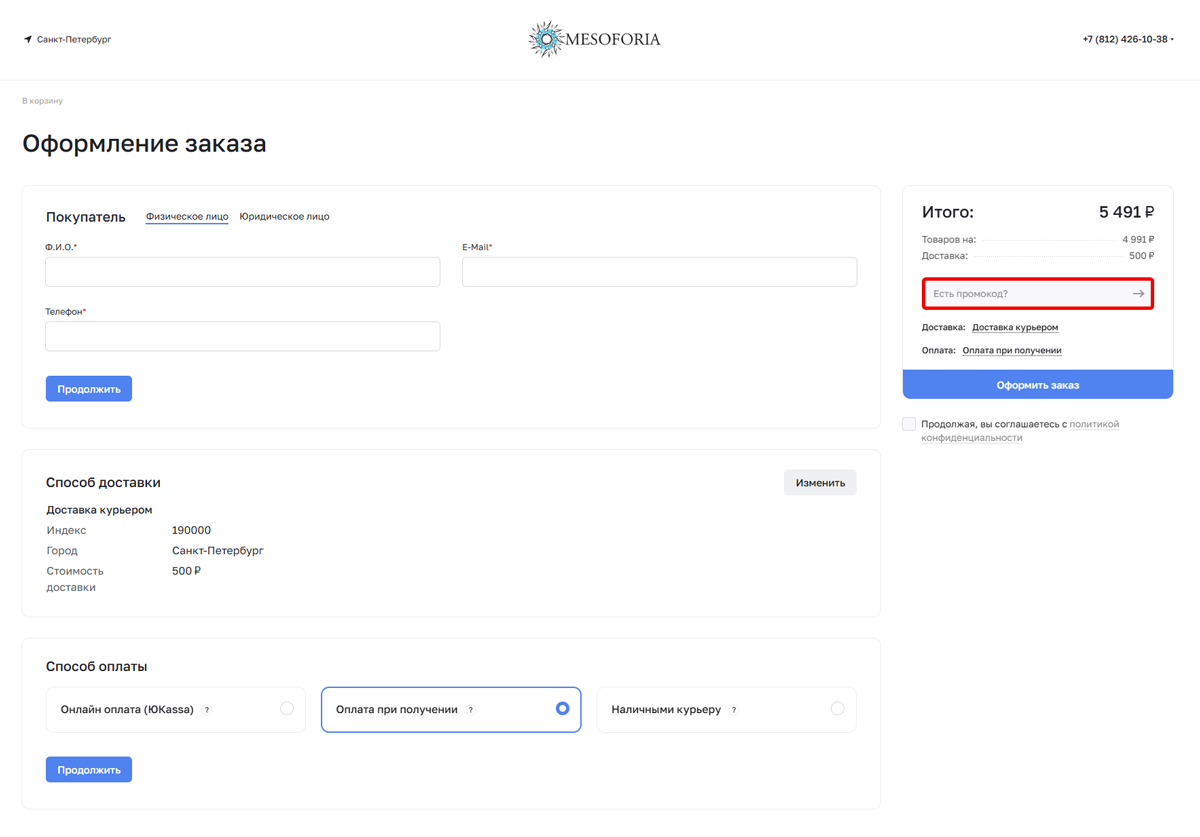Tick the privacy policy agreement checkbox

click(909, 424)
